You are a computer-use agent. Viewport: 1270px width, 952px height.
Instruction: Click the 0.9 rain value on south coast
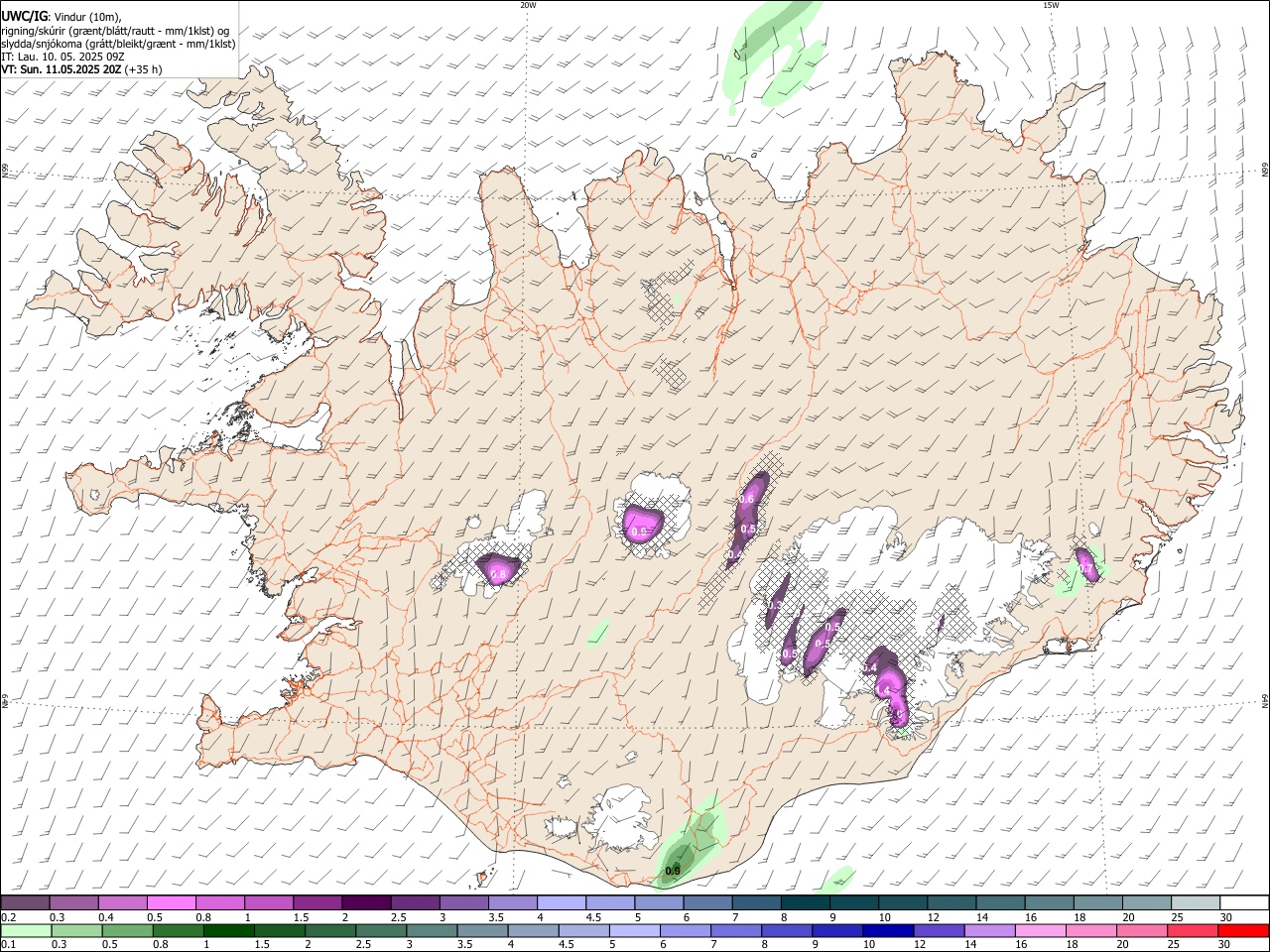(x=673, y=871)
